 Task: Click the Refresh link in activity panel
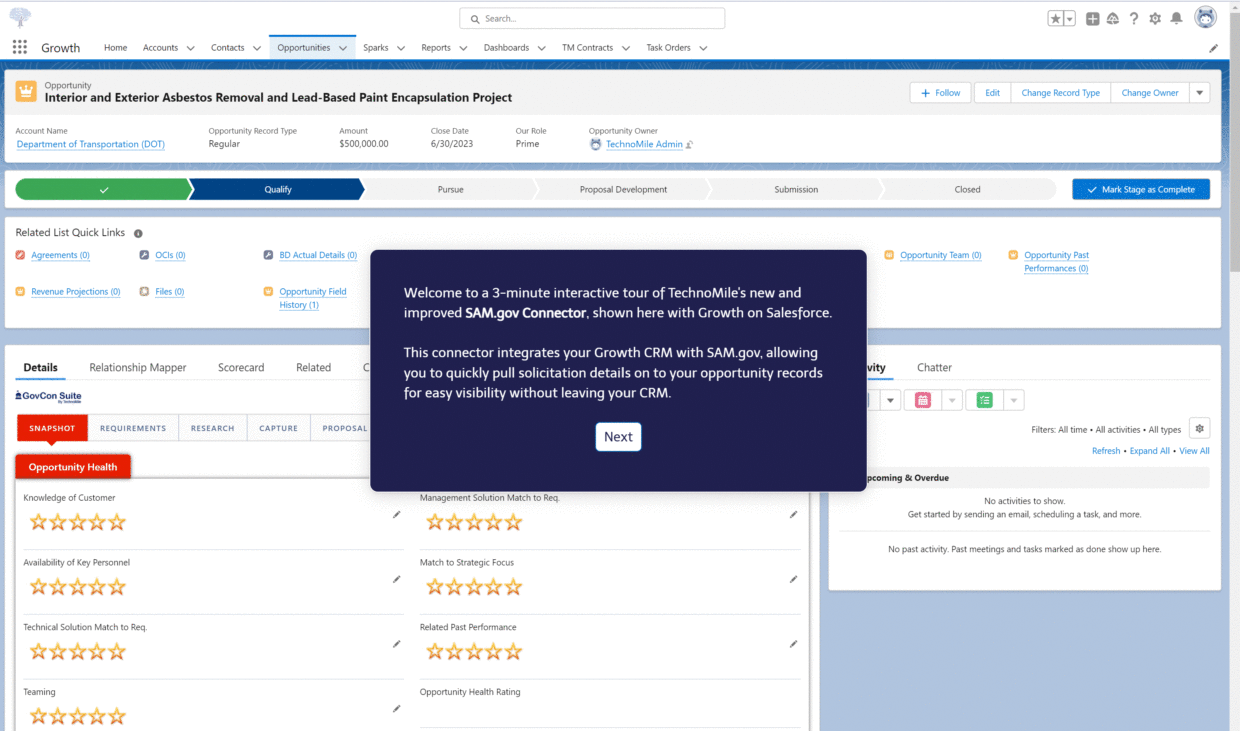tap(1106, 451)
